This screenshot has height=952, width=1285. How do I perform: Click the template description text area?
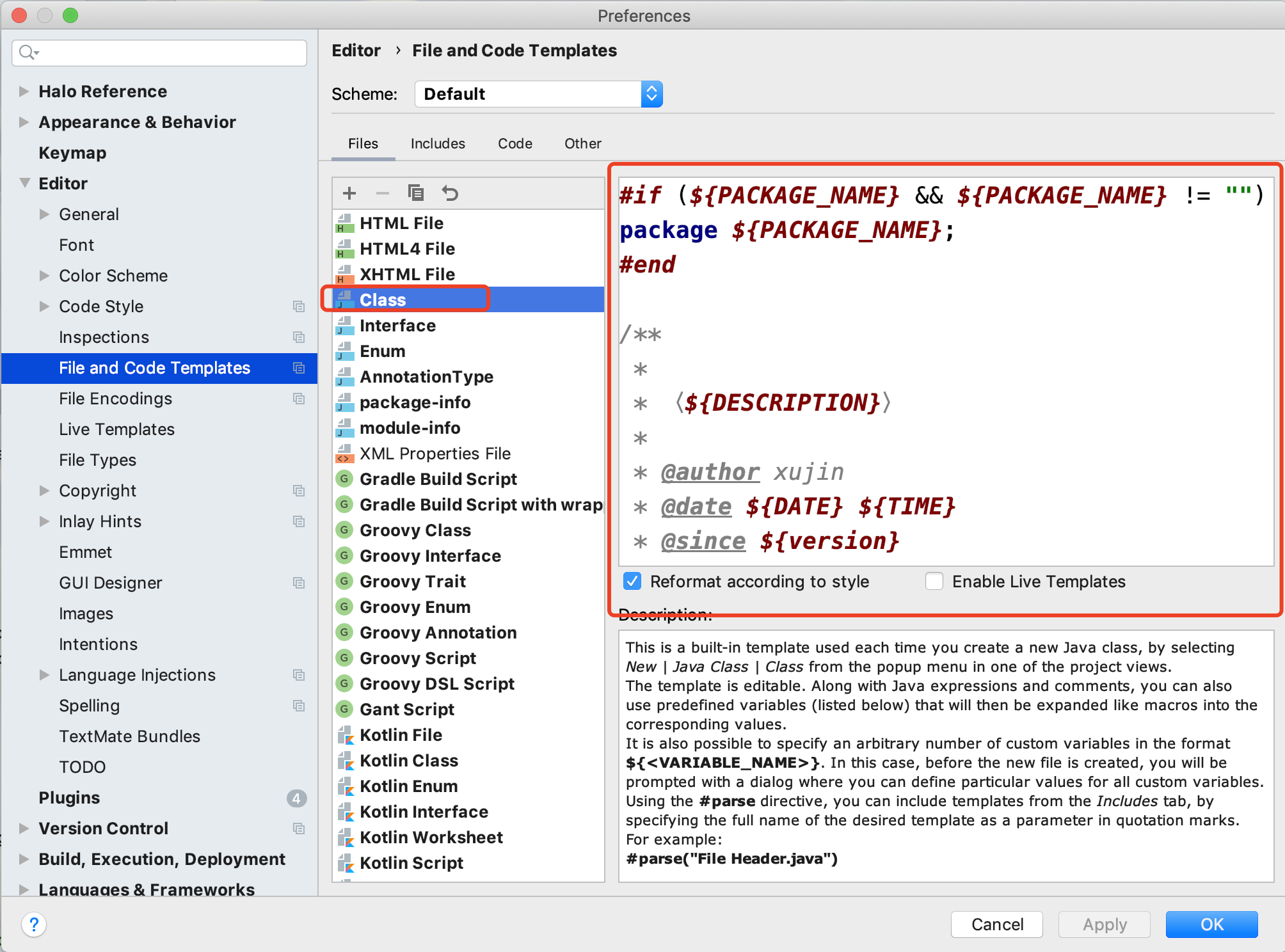click(x=946, y=756)
